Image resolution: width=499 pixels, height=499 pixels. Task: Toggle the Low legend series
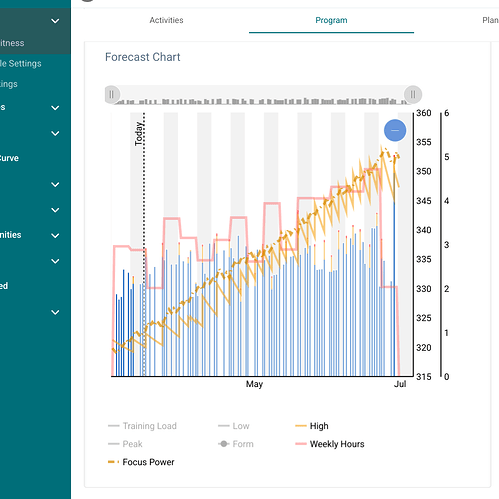pos(233,426)
